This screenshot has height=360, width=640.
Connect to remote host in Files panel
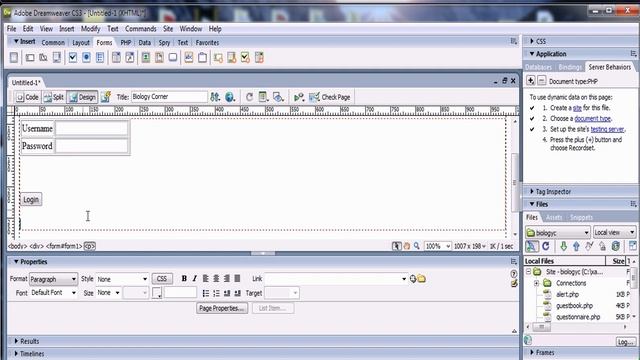coord(531,246)
